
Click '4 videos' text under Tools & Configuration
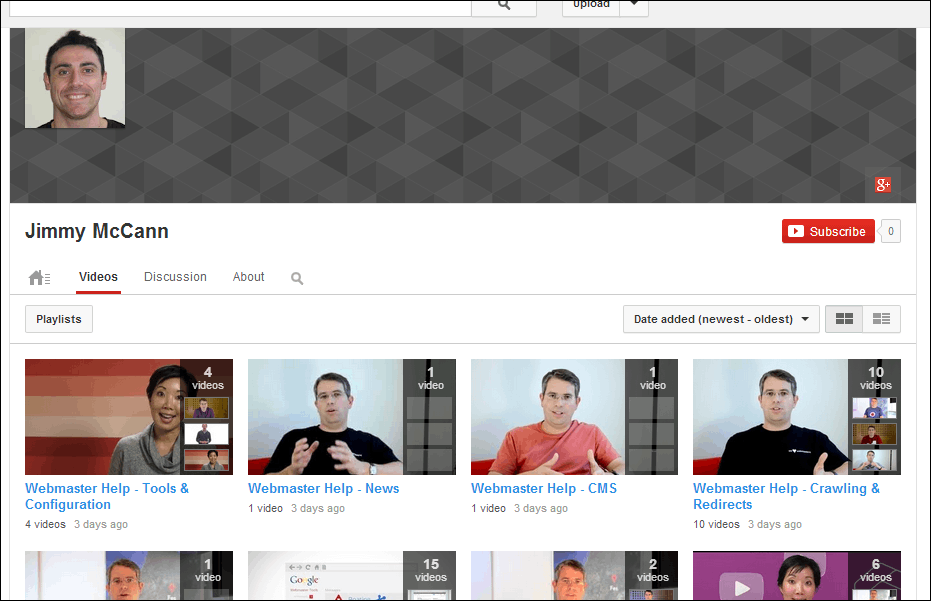pyautogui.click(x=45, y=524)
